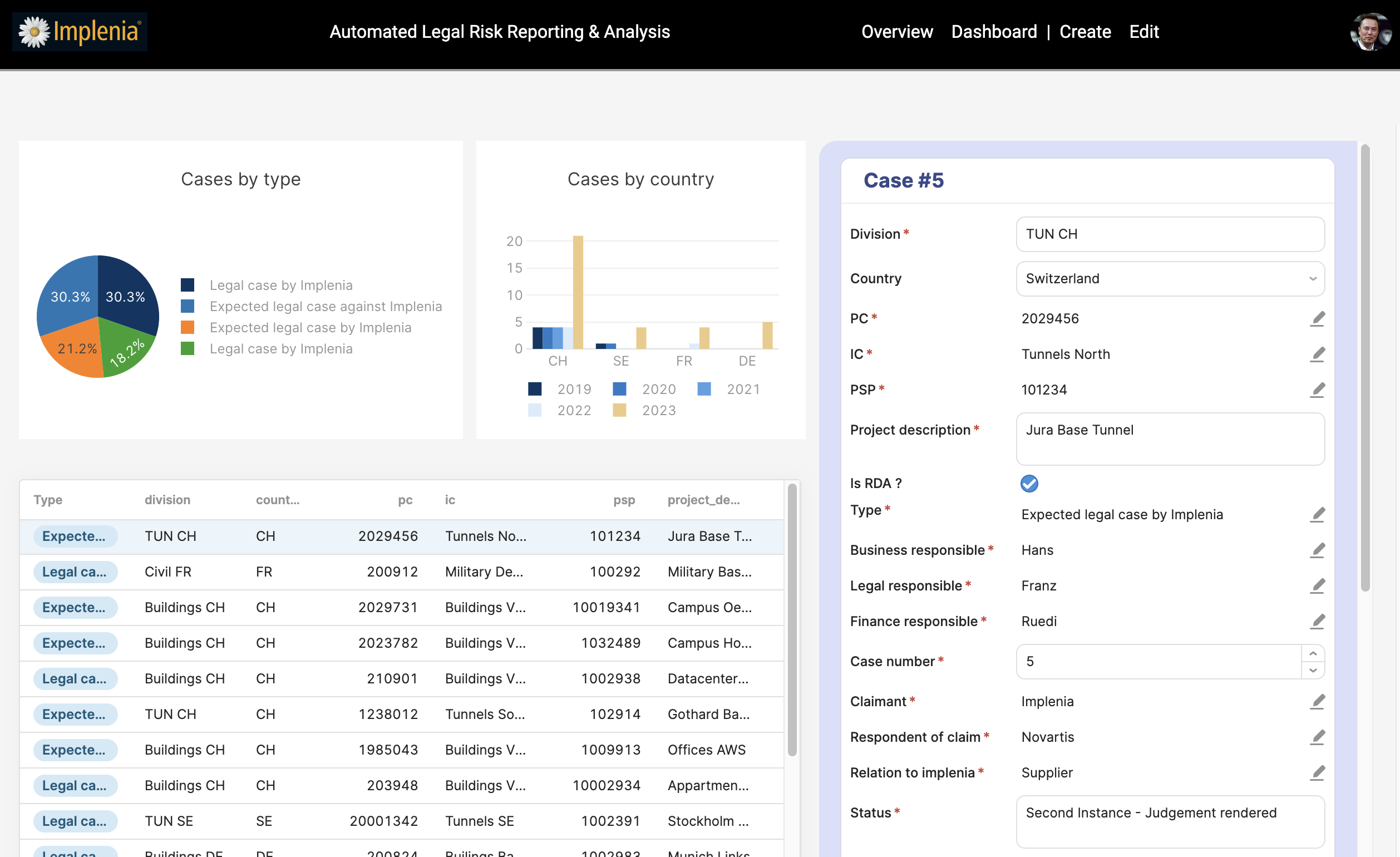Click pencil beside Legal responsible Franz
The height and width of the screenshot is (857, 1400).
pos(1317,586)
